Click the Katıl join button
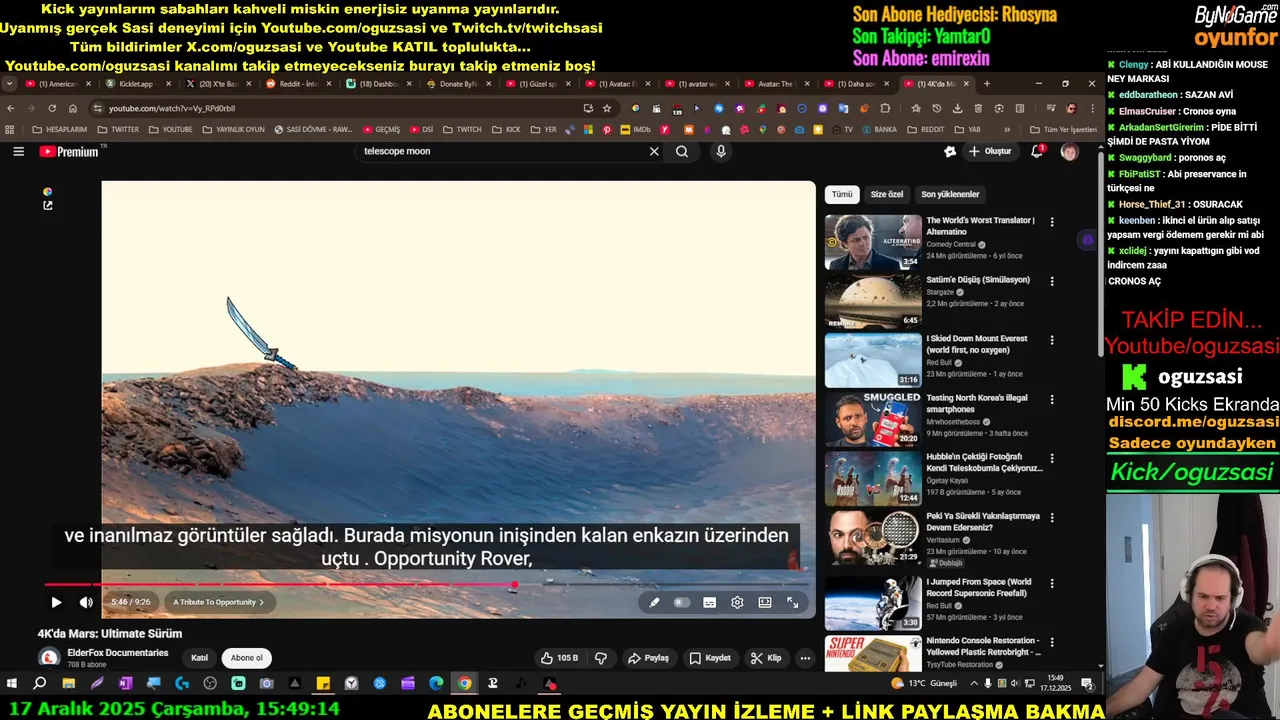Viewport: 1280px width, 720px height. [200, 658]
